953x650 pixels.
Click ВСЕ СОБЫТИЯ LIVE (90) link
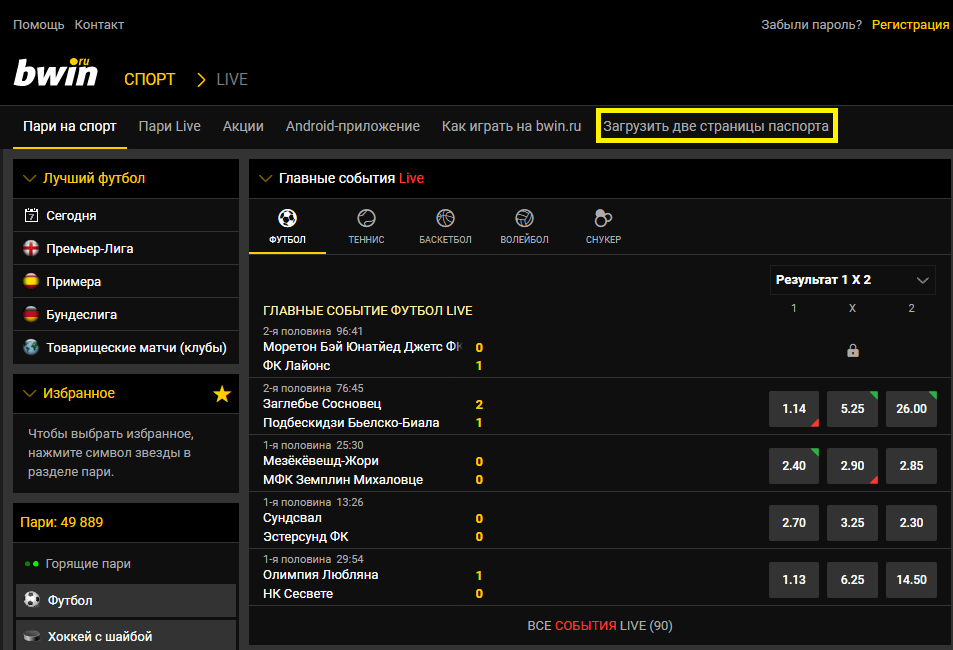coord(600,626)
